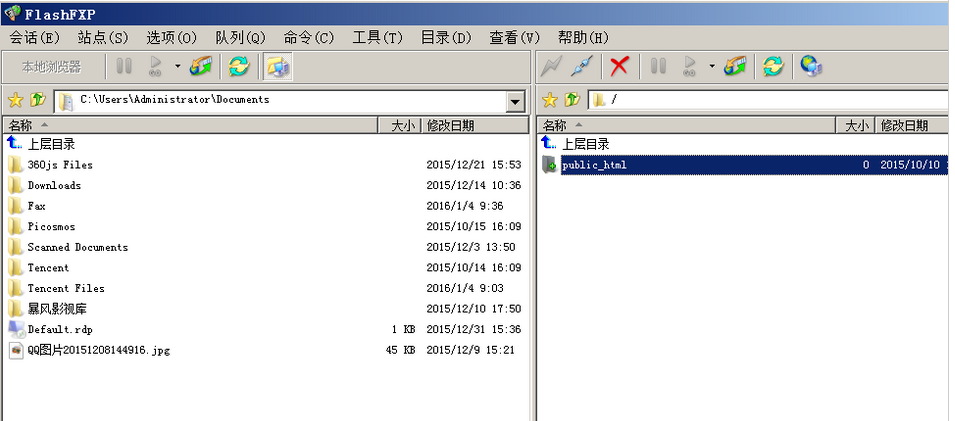Click remote pane transfer files icon

(x=735, y=66)
